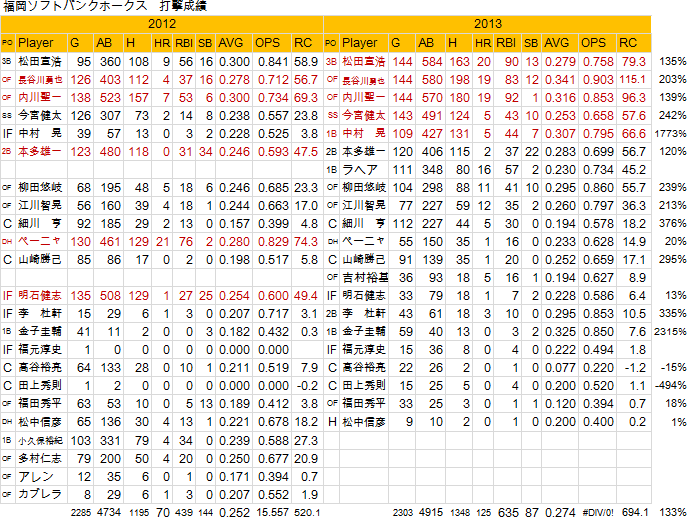
Task: Click 小久保裕紀 player name
Action: pos(40,440)
